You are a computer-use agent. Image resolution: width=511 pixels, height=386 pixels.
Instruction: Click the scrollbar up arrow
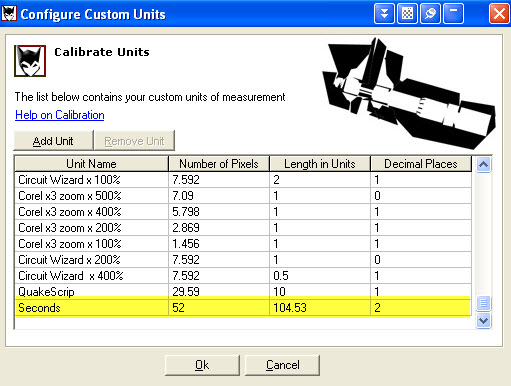(x=483, y=165)
